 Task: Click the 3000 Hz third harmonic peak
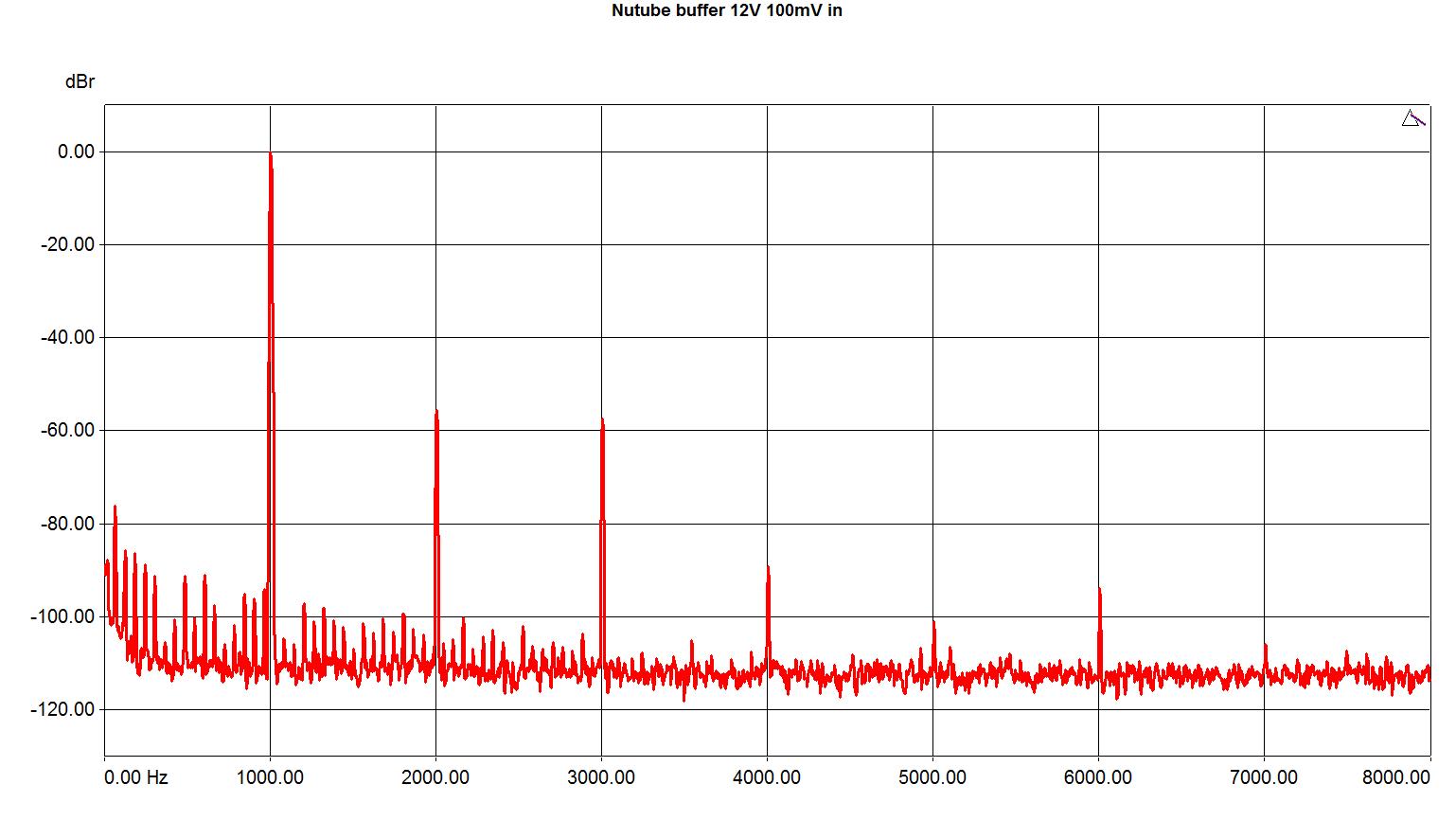pyautogui.click(x=602, y=420)
